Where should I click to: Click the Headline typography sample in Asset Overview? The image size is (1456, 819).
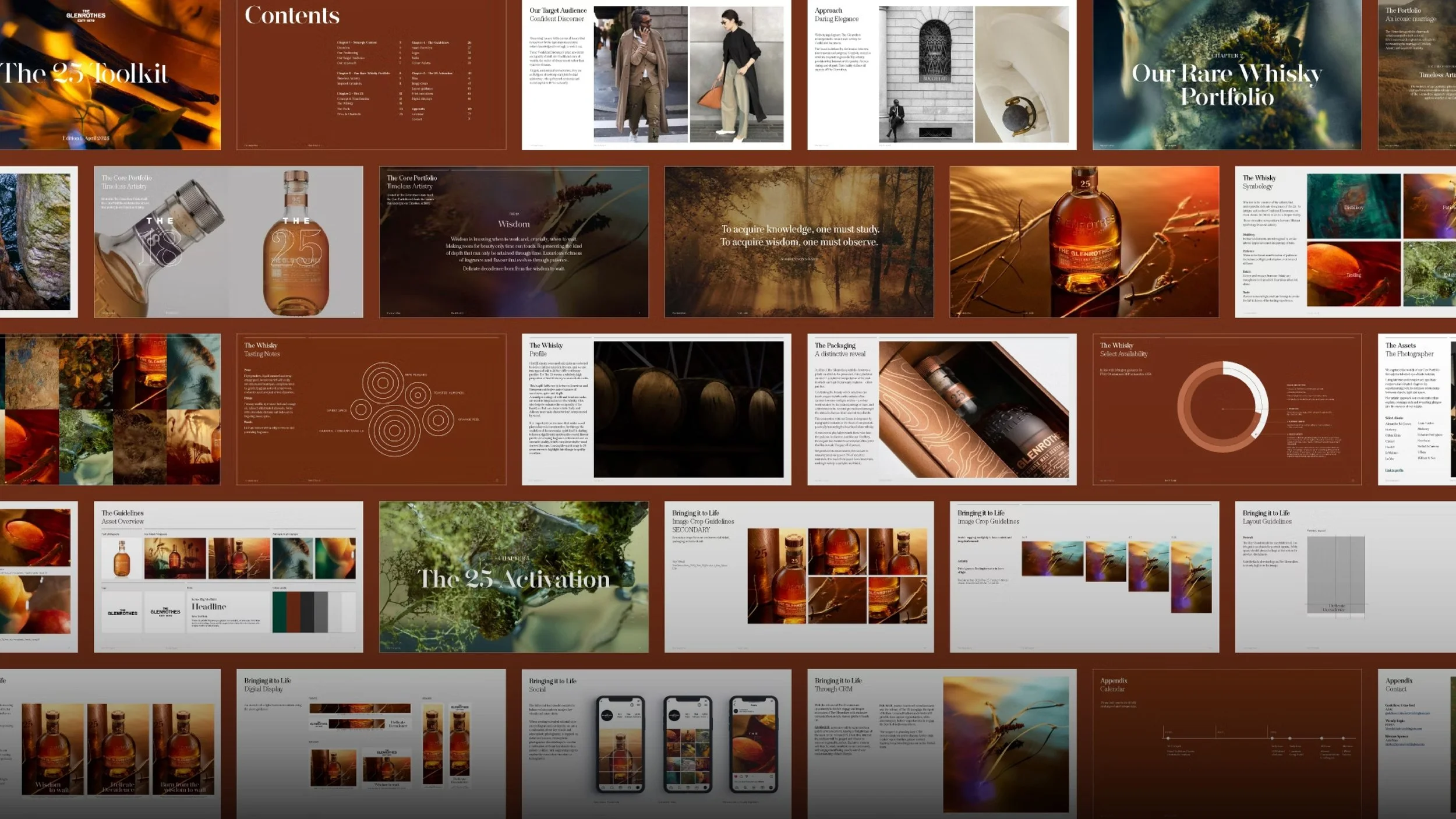(x=208, y=606)
